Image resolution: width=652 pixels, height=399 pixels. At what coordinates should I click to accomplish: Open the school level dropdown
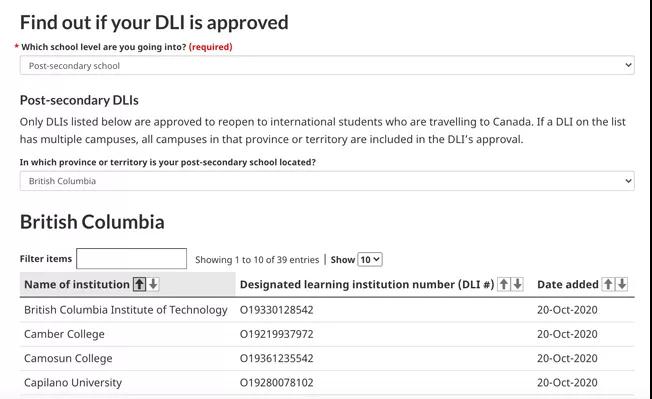click(x=327, y=65)
